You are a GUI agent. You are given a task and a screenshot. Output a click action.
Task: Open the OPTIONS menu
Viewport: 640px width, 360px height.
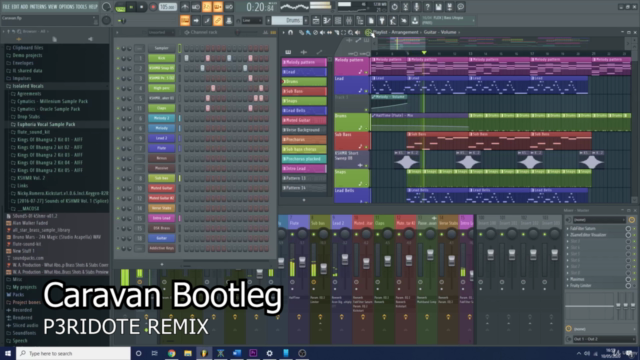pos(67,7)
